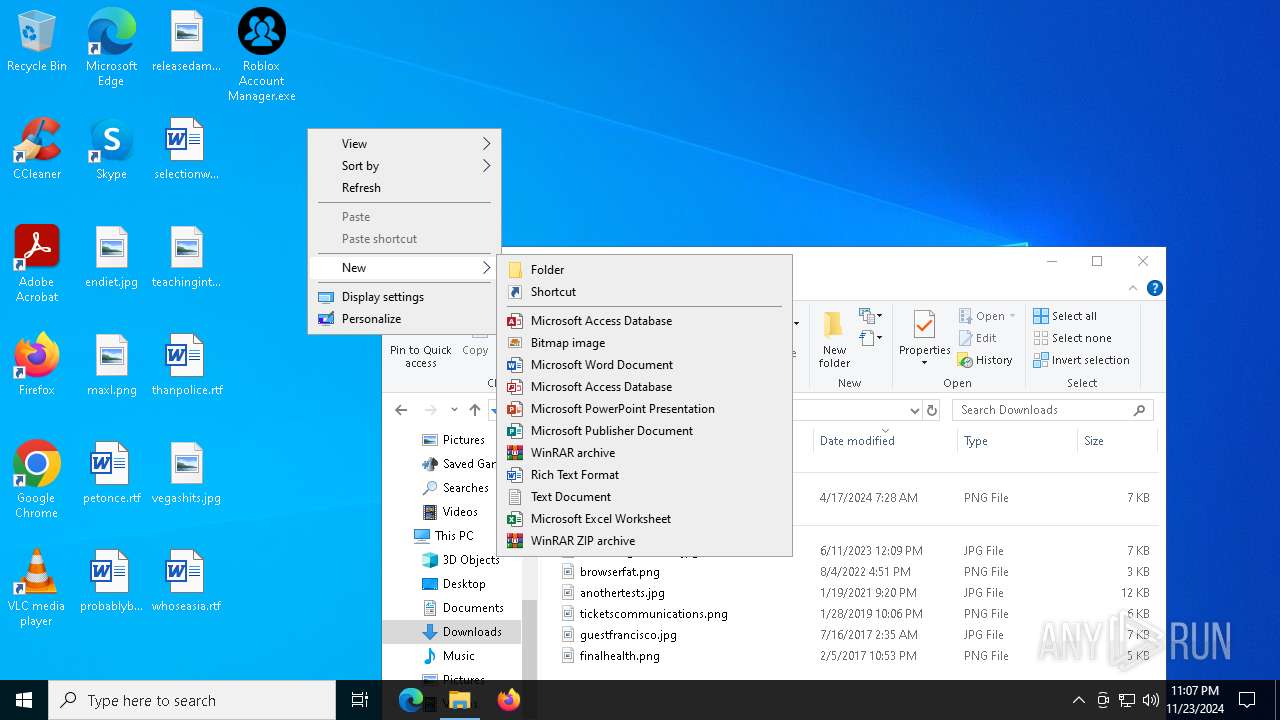Select thanpolice.rtf desktop file
Image resolution: width=1280 pixels, height=720 pixels.
coord(186,365)
